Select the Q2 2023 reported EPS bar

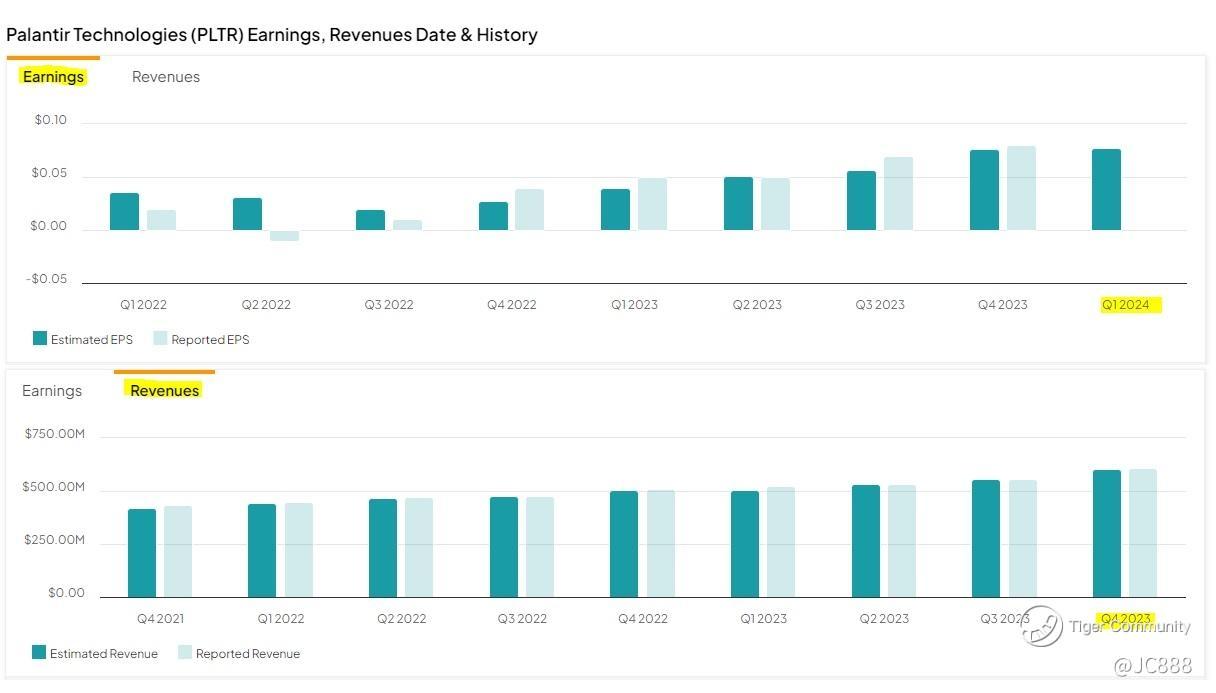(x=776, y=204)
